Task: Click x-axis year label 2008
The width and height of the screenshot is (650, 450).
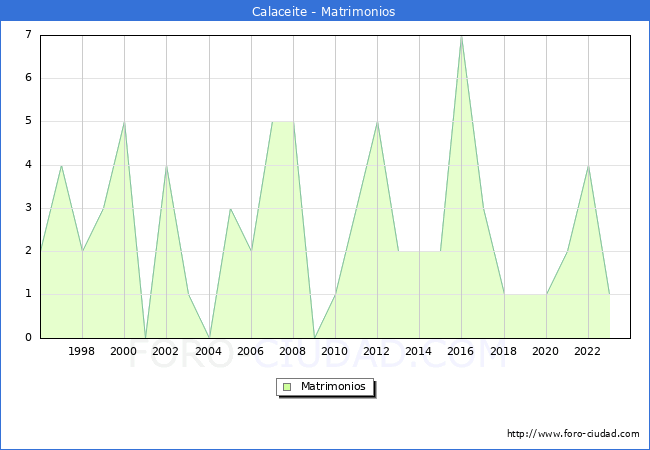Action: (x=293, y=351)
